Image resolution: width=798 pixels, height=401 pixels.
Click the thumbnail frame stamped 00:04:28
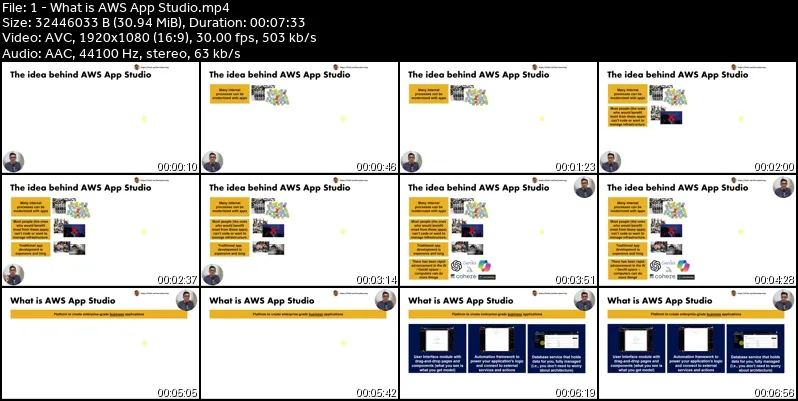(x=697, y=231)
